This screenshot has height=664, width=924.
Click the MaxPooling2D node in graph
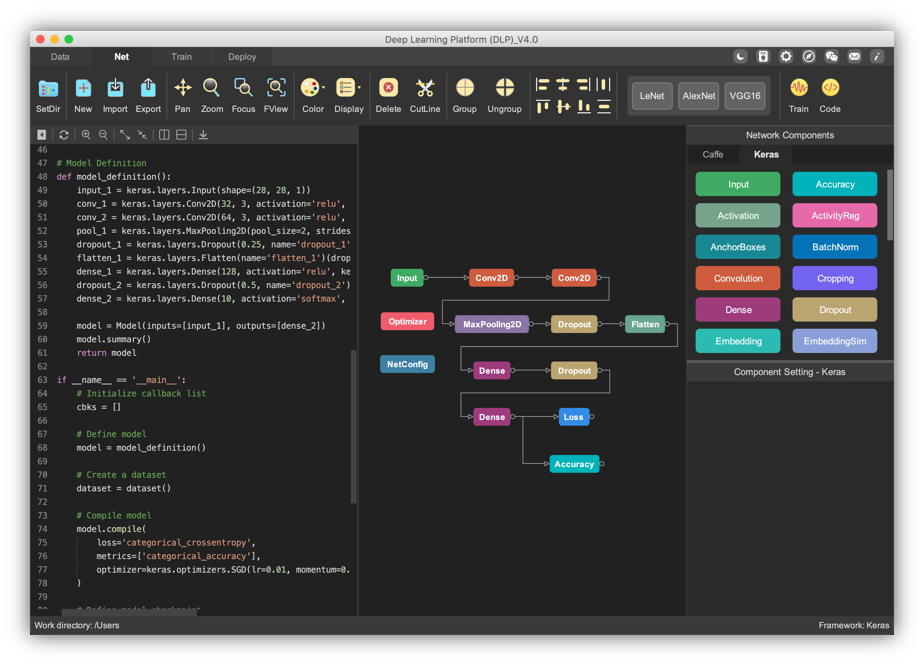click(x=491, y=324)
